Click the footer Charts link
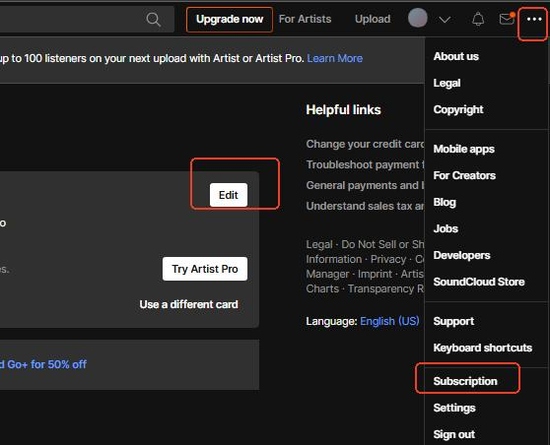The width and height of the screenshot is (550, 445). coord(322,289)
